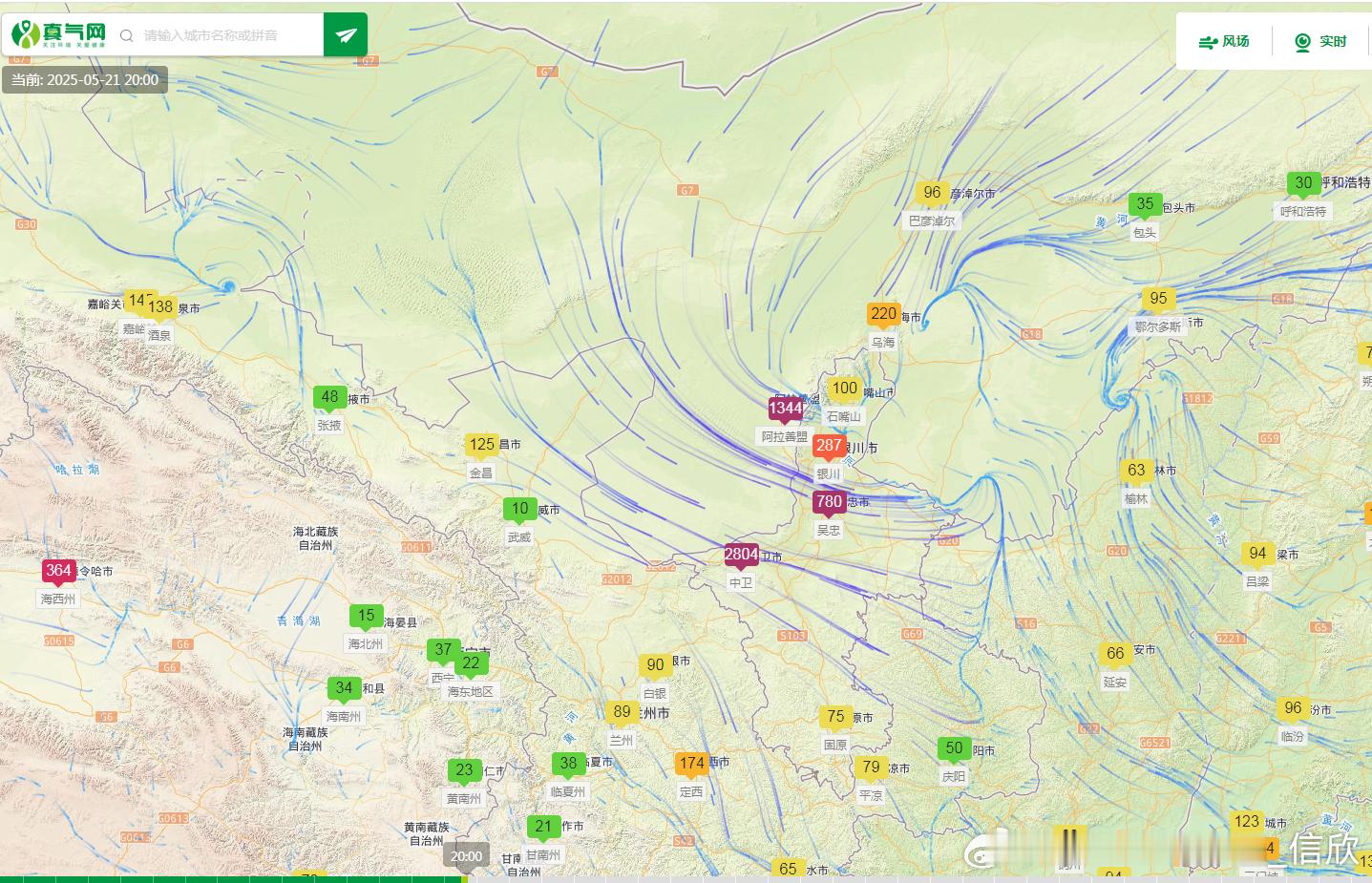Select the 海东地区 marker showing 22
This screenshot has height=883, width=1372.
[x=471, y=663]
